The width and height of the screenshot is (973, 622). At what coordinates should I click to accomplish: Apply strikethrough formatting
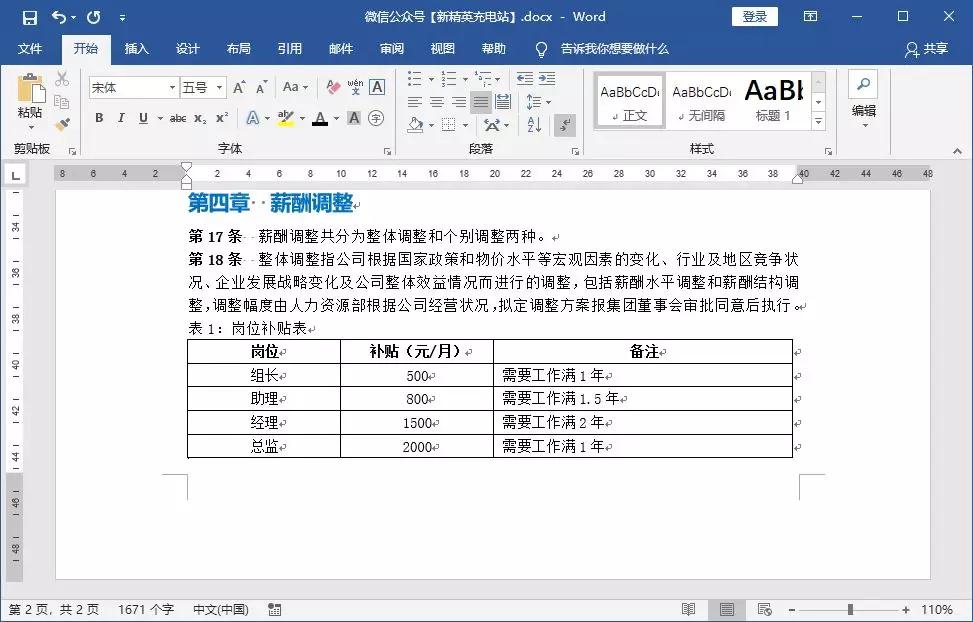(x=179, y=118)
